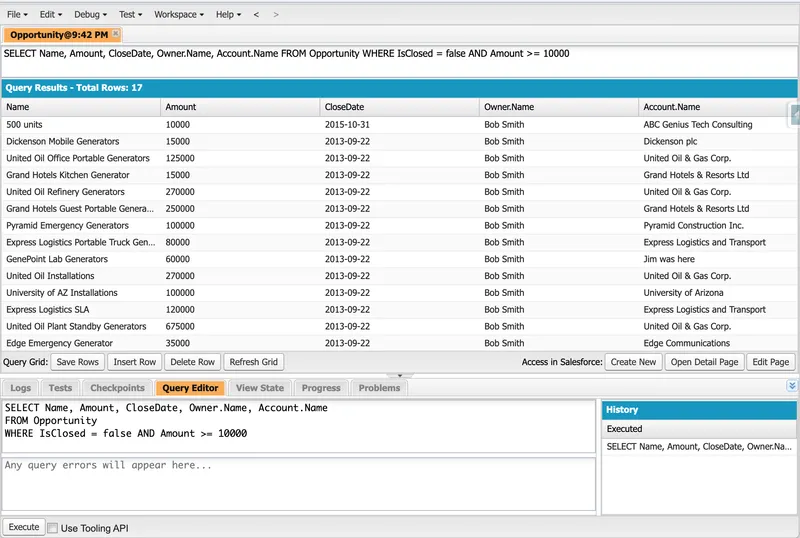Go back with the < navigation arrow

256,14
